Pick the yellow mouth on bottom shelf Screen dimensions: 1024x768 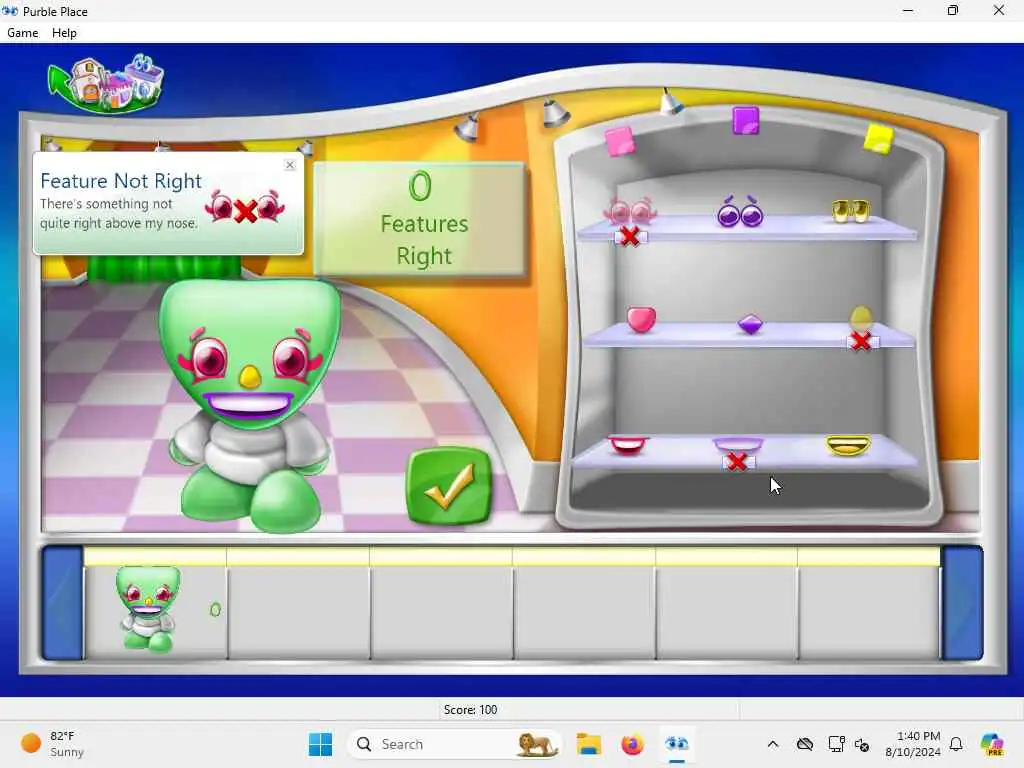point(848,445)
